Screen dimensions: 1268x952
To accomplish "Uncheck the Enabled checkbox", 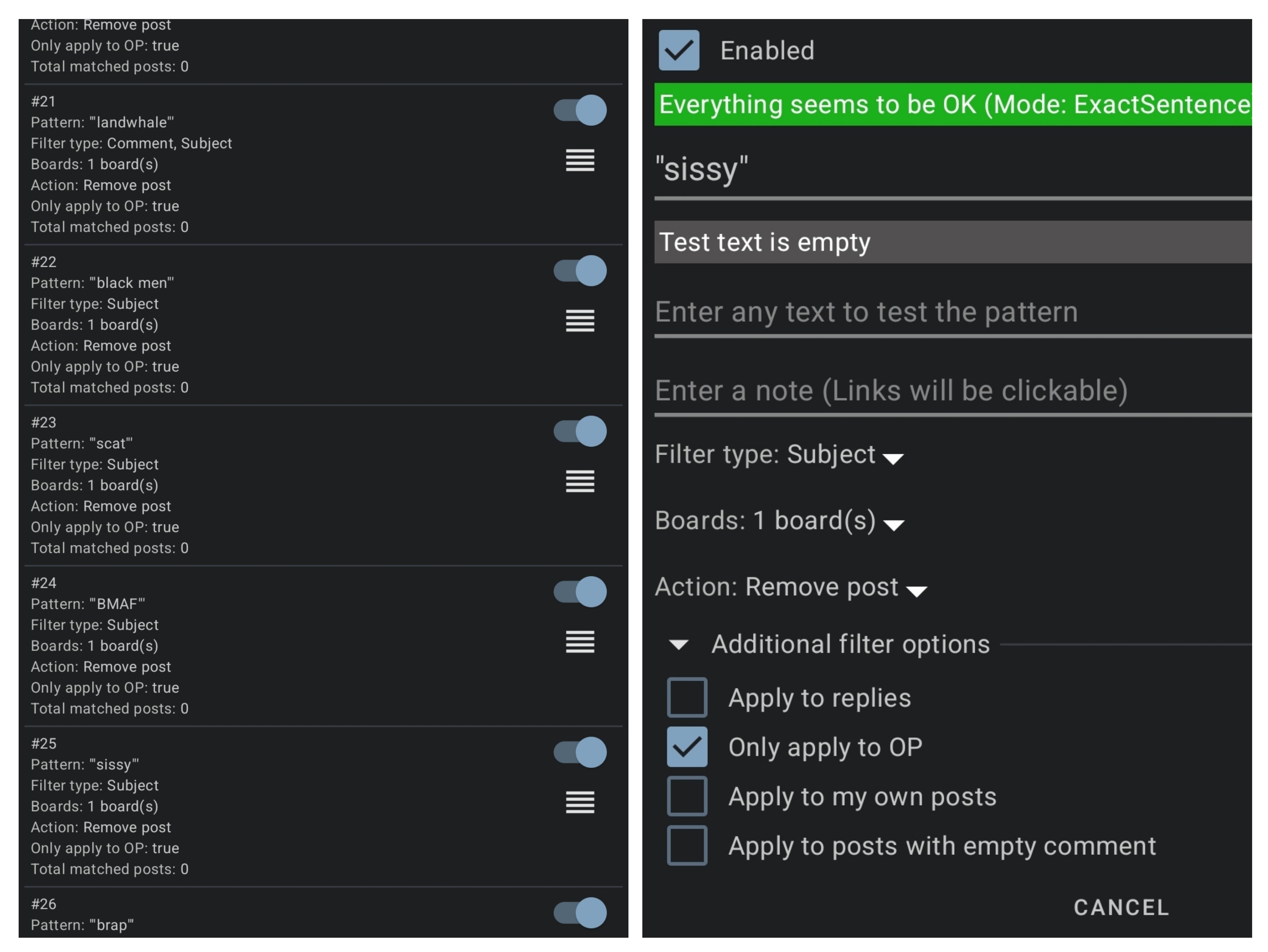I will [x=679, y=50].
